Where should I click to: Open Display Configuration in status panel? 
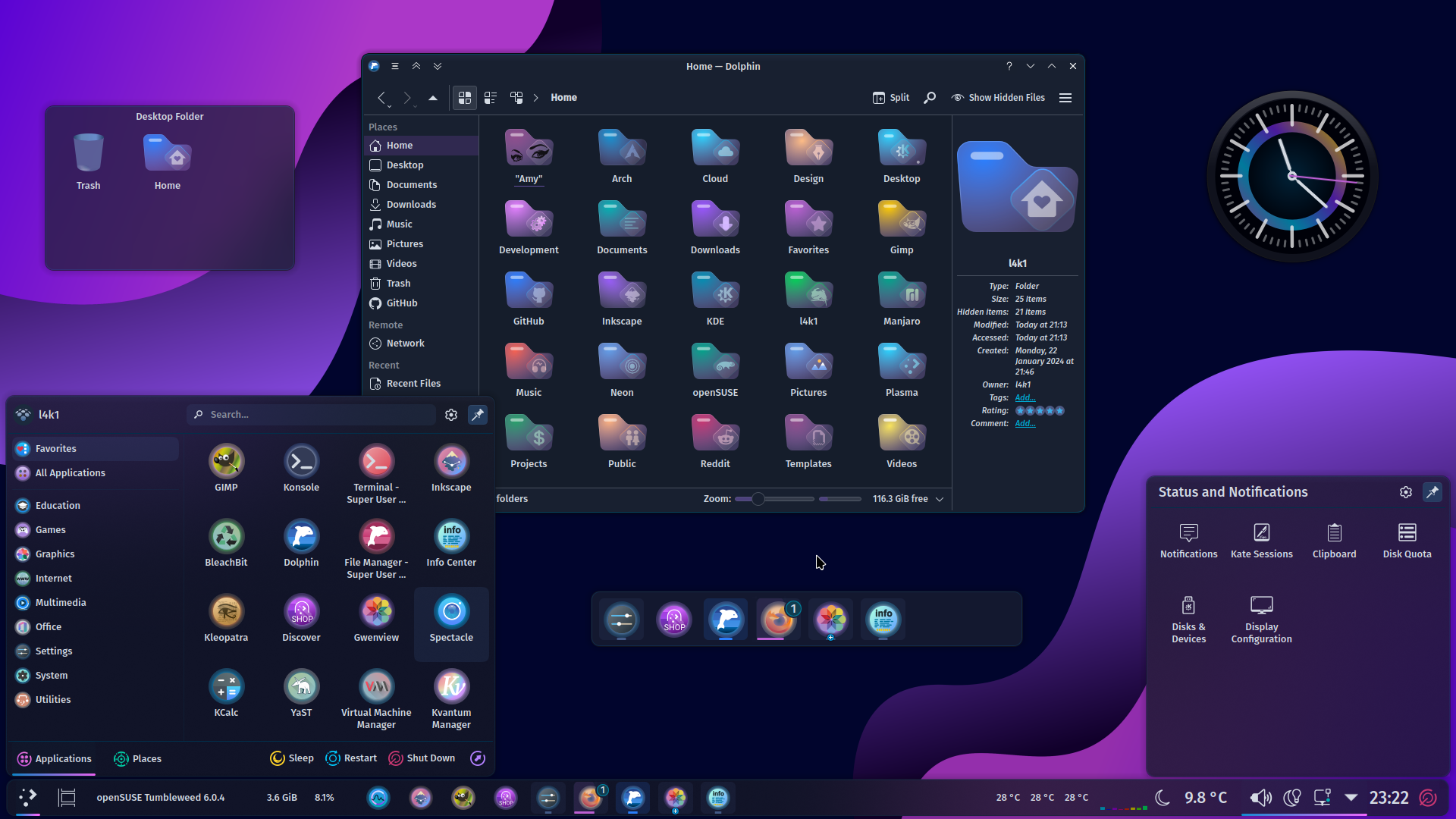coord(1261,620)
